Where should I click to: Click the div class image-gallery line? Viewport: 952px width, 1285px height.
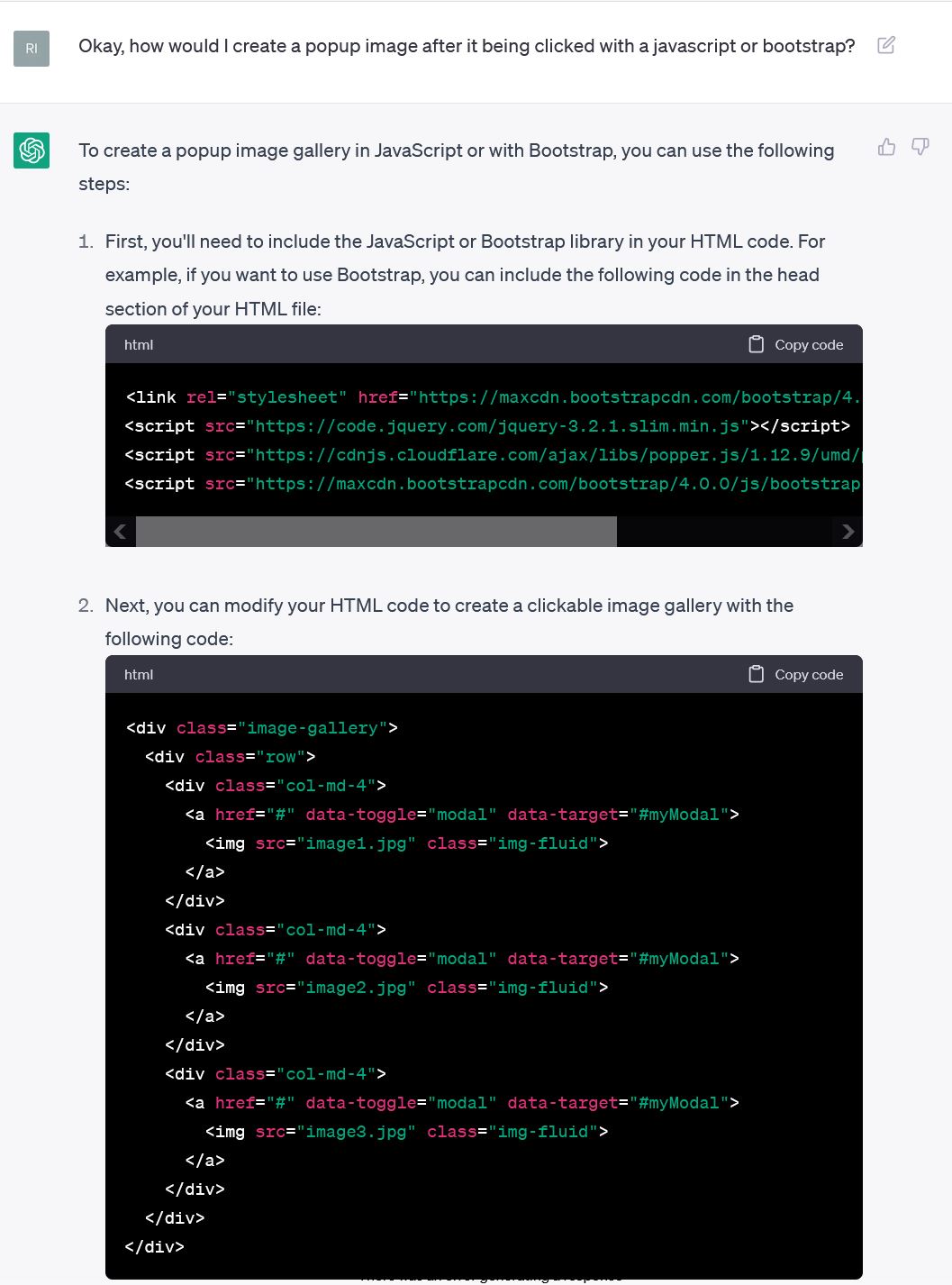coord(261,728)
